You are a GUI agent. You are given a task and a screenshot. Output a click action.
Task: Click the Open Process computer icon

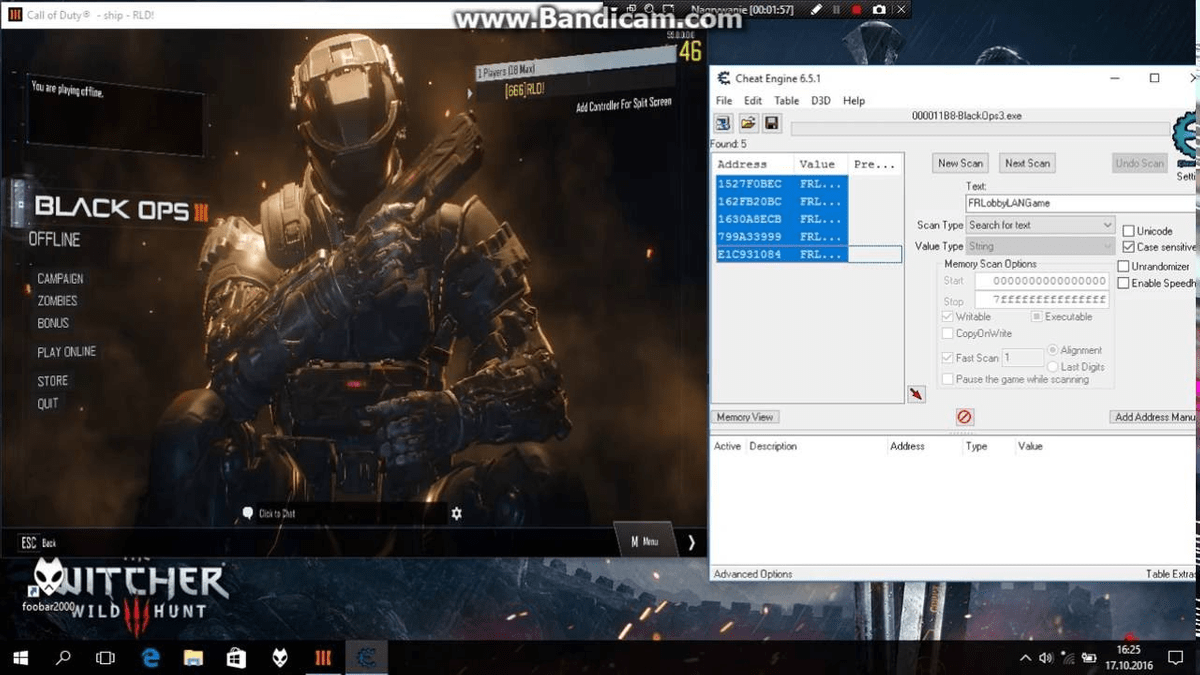tap(723, 123)
